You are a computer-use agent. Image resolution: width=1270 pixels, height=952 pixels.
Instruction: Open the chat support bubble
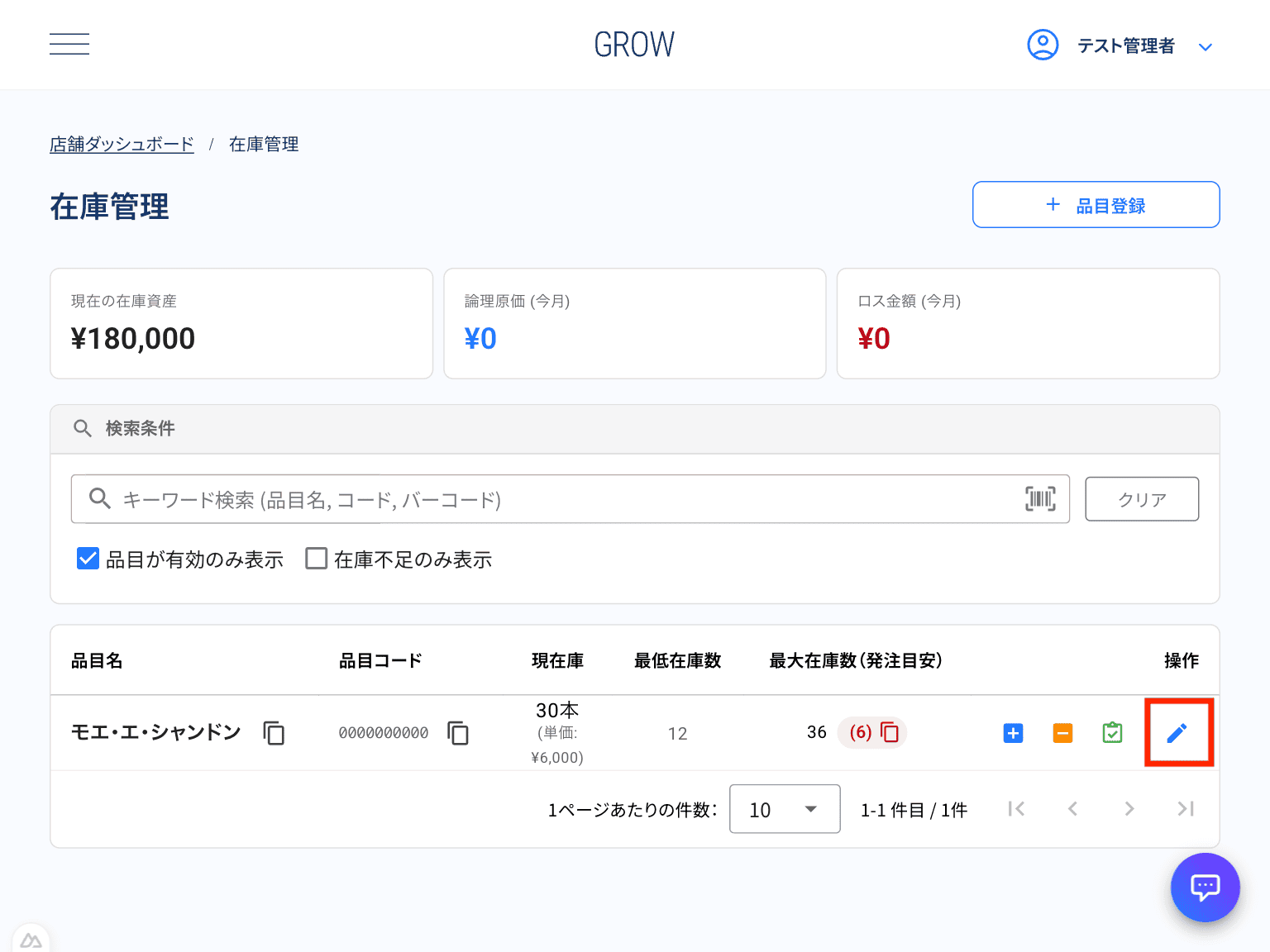[x=1205, y=887]
